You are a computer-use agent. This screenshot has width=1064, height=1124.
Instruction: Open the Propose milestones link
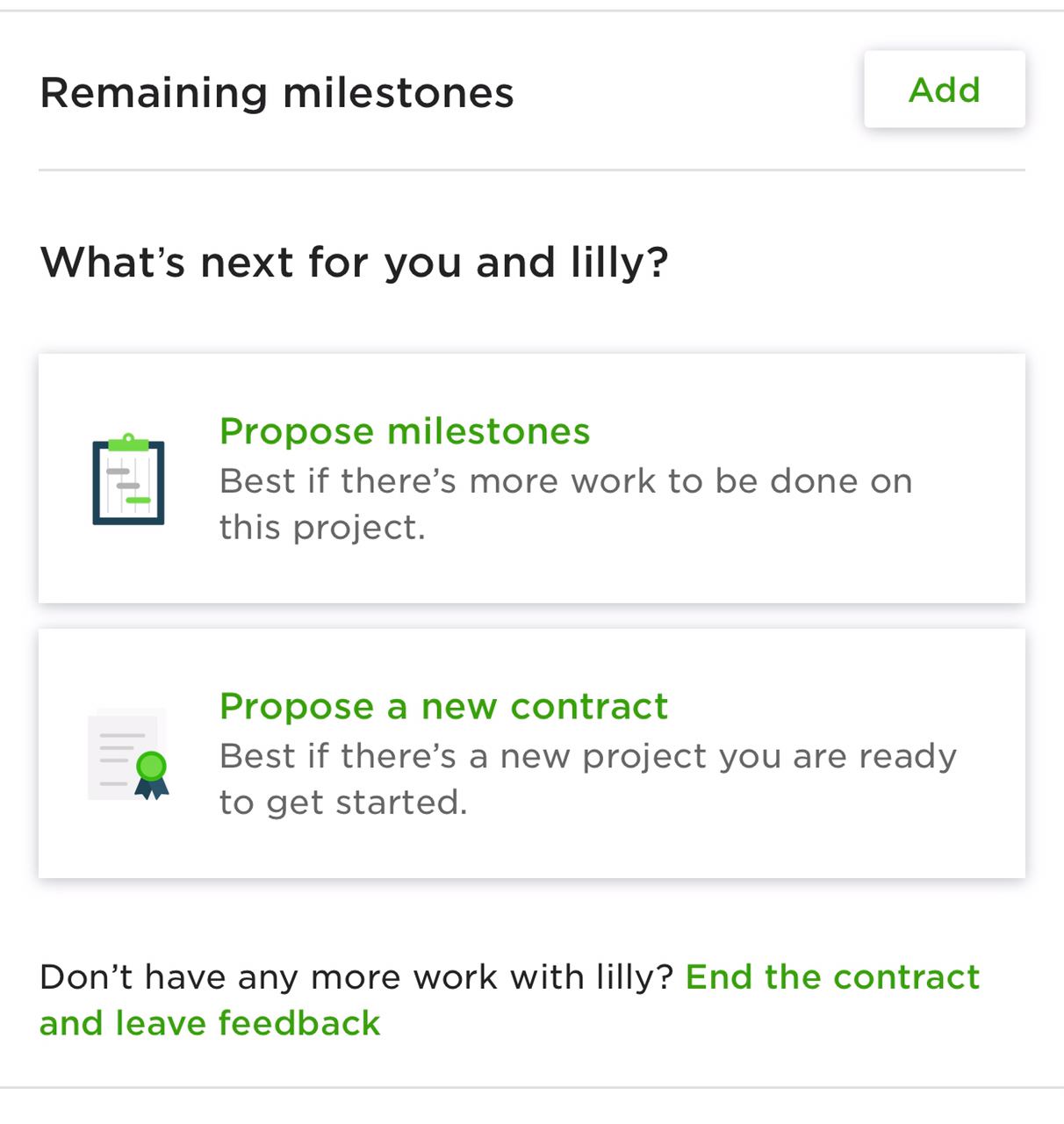tap(405, 431)
